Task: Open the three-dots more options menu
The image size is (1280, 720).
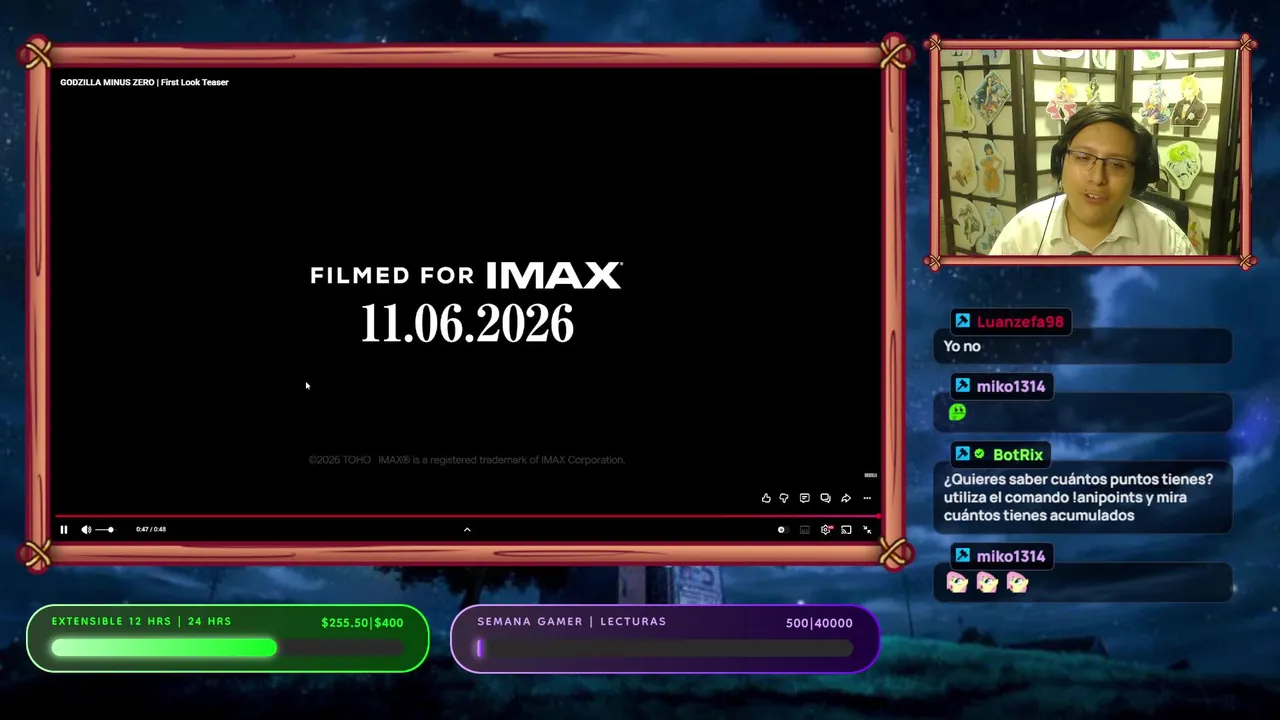Action: 867,498
